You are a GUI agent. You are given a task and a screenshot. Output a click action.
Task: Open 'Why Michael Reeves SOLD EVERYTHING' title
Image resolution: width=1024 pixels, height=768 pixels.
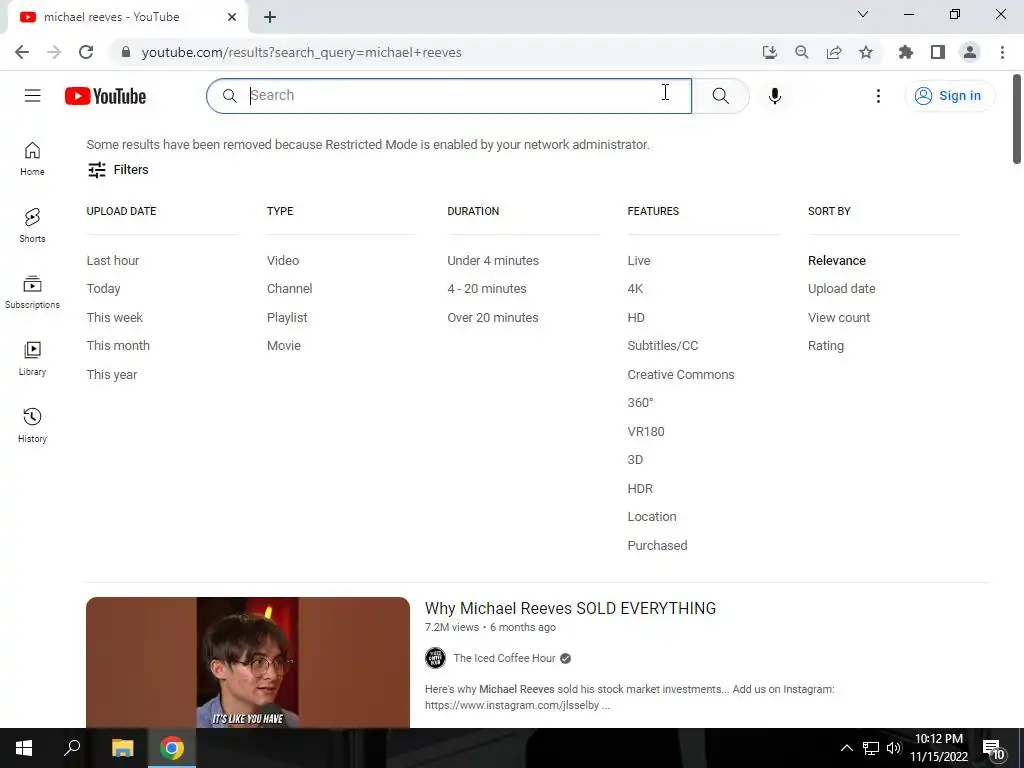click(570, 609)
